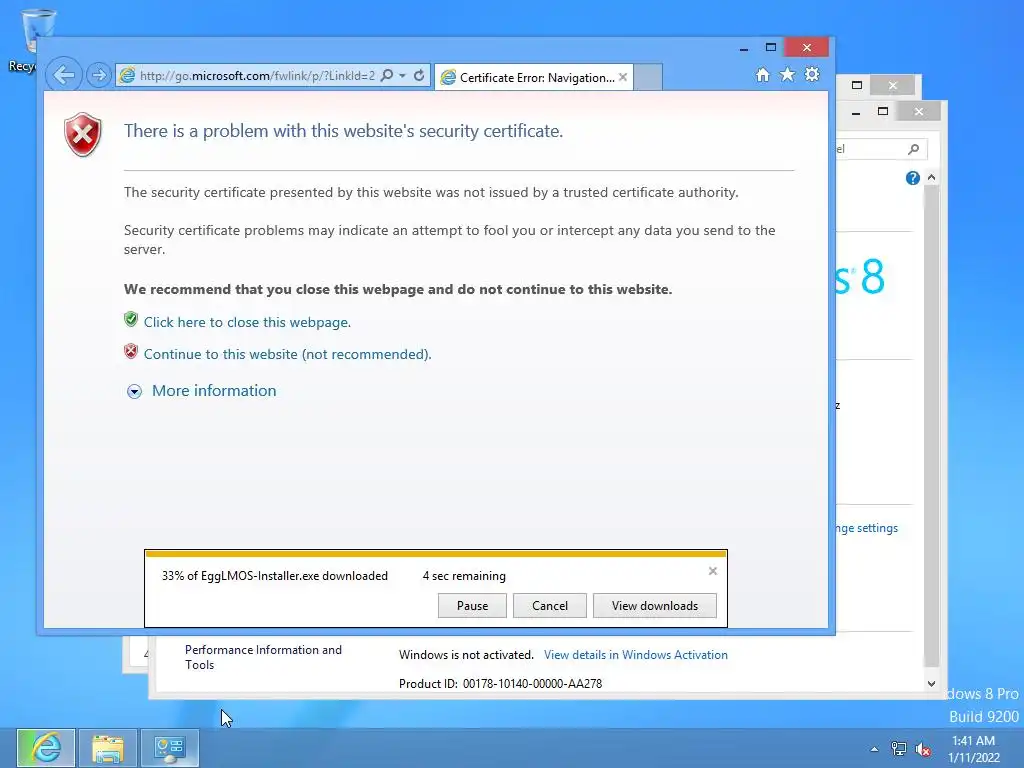The image size is (1024, 768).
Task: Click the red shield error icon
Action: point(83,135)
